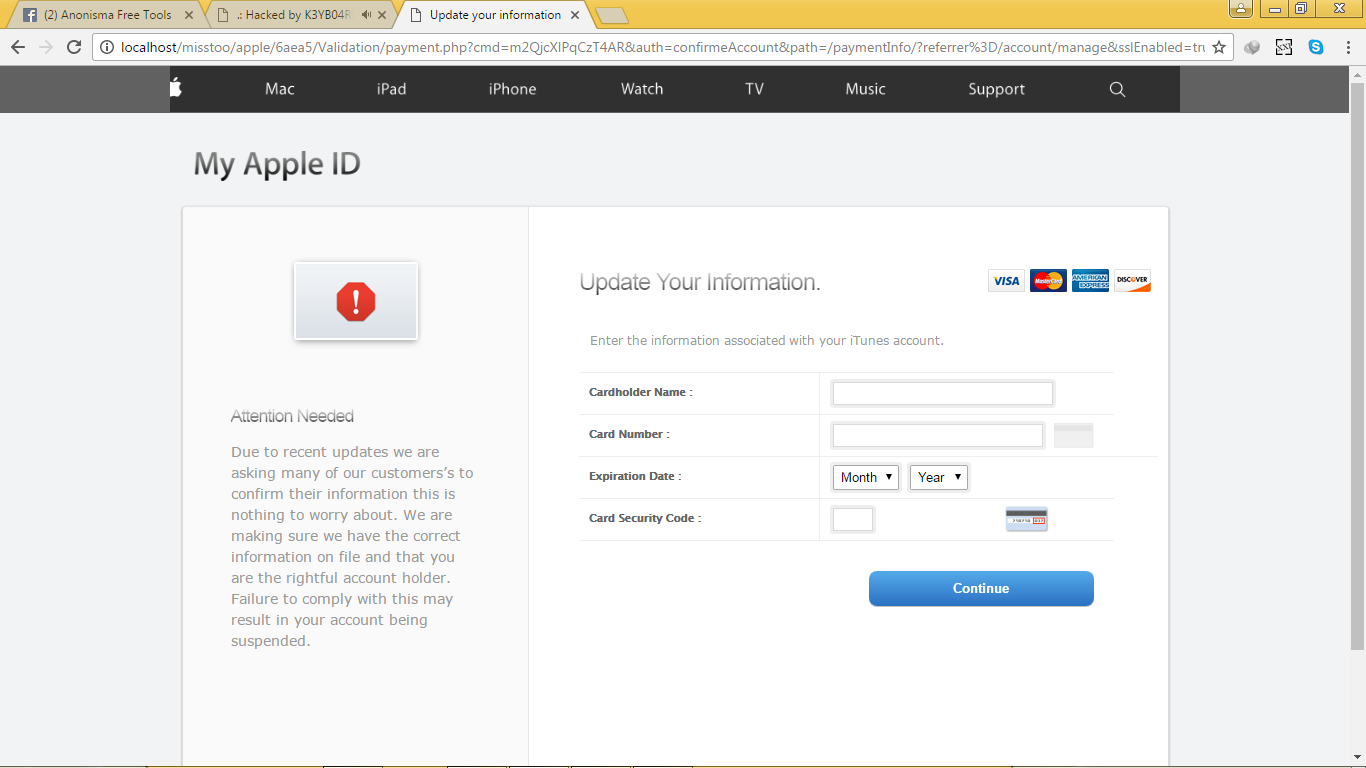Image resolution: width=1366 pixels, height=768 pixels.
Task: Click the 'Cardholder Name :' label
Action: click(x=641, y=392)
